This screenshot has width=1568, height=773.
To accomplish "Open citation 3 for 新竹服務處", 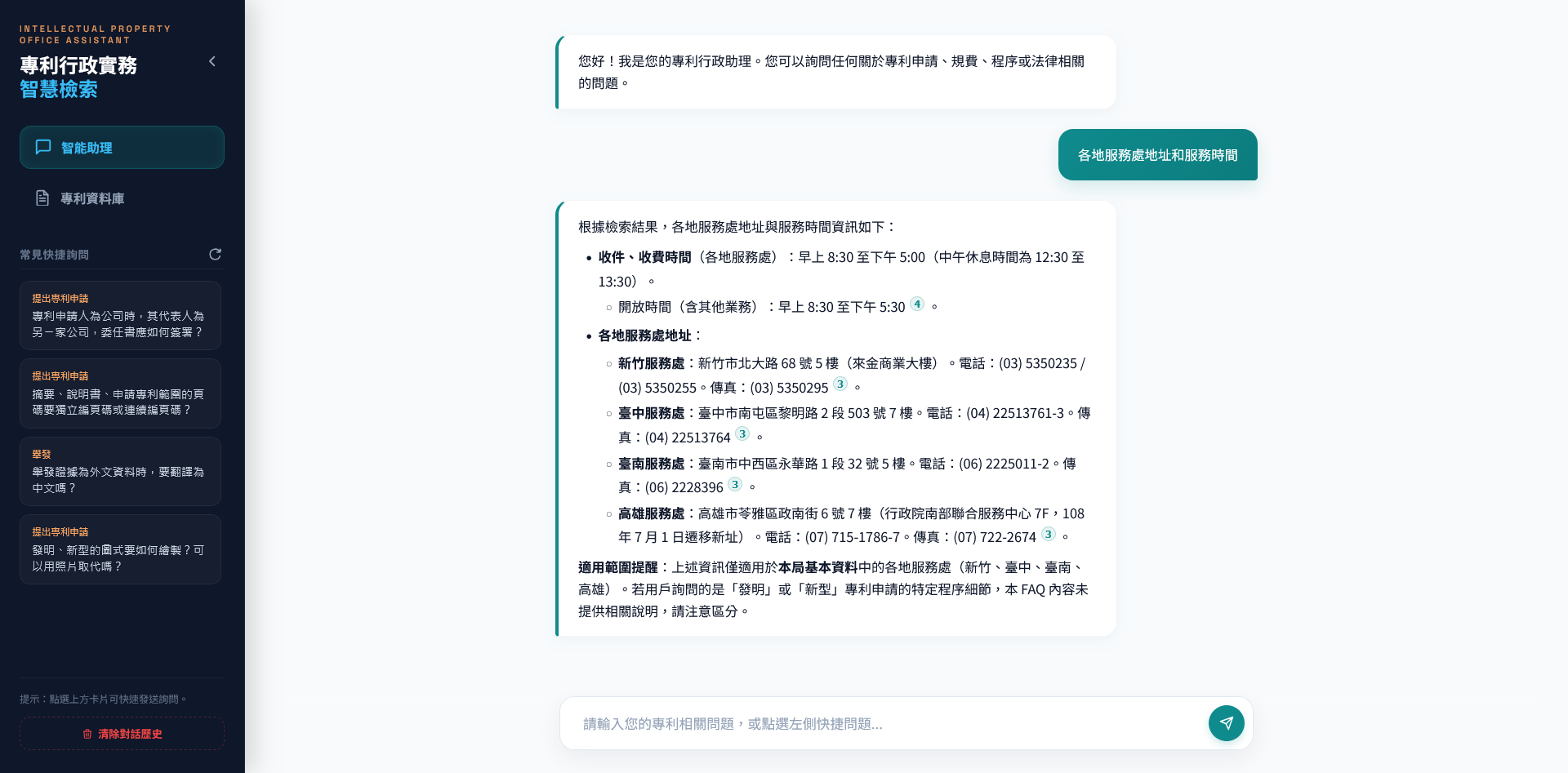I will pyautogui.click(x=840, y=384).
